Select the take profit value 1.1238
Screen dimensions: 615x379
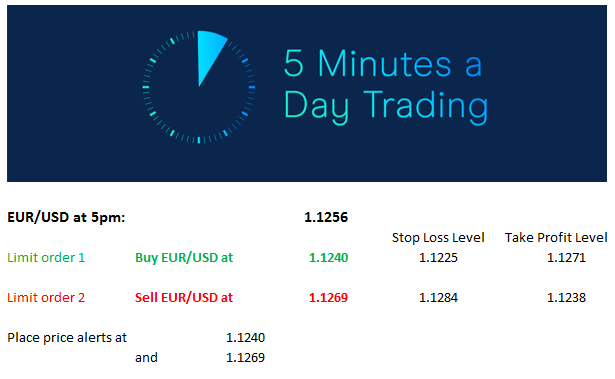(566, 297)
